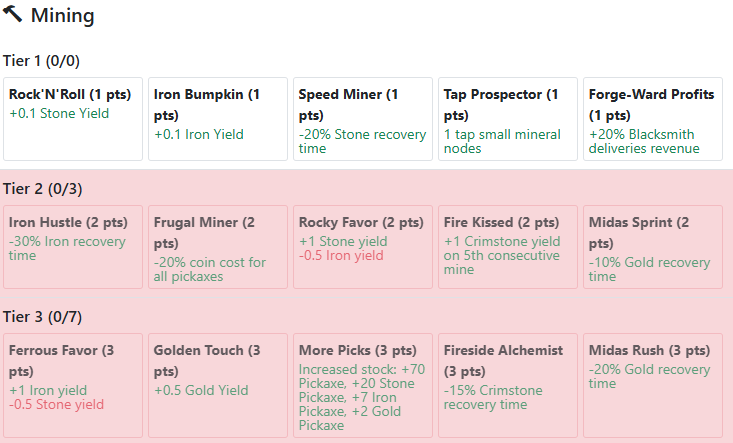Choose the Golden Touch skill card
The width and height of the screenshot is (733, 443).
point(218,385)
